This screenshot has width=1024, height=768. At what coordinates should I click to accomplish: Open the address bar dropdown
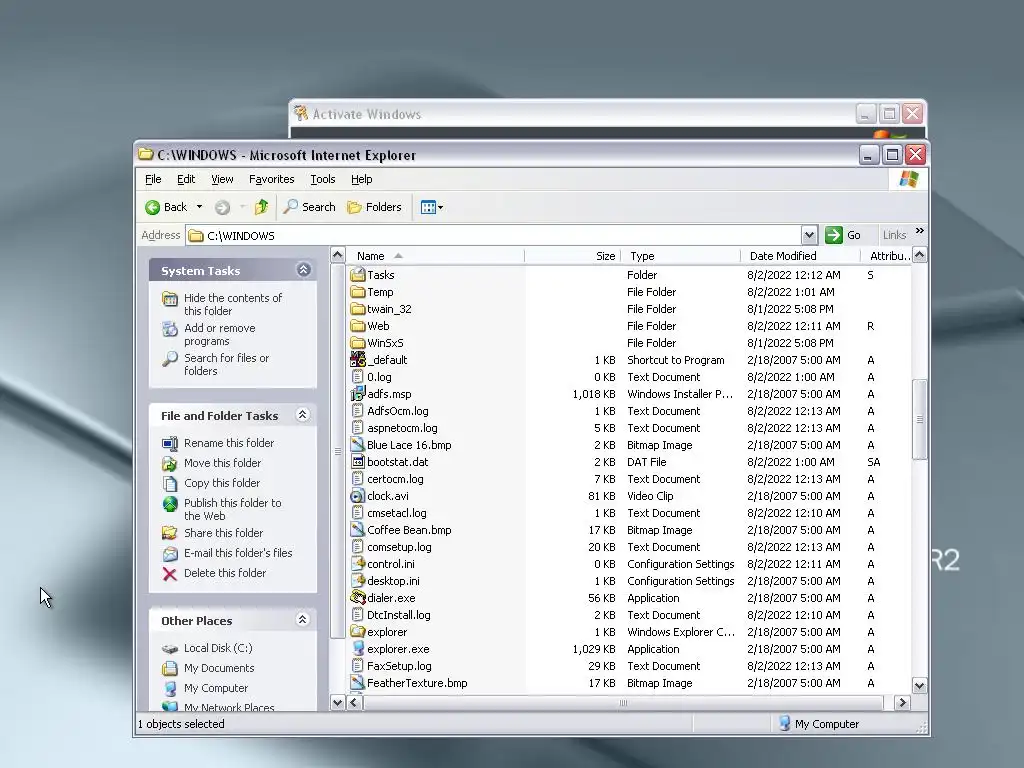(x=809, y=235)
